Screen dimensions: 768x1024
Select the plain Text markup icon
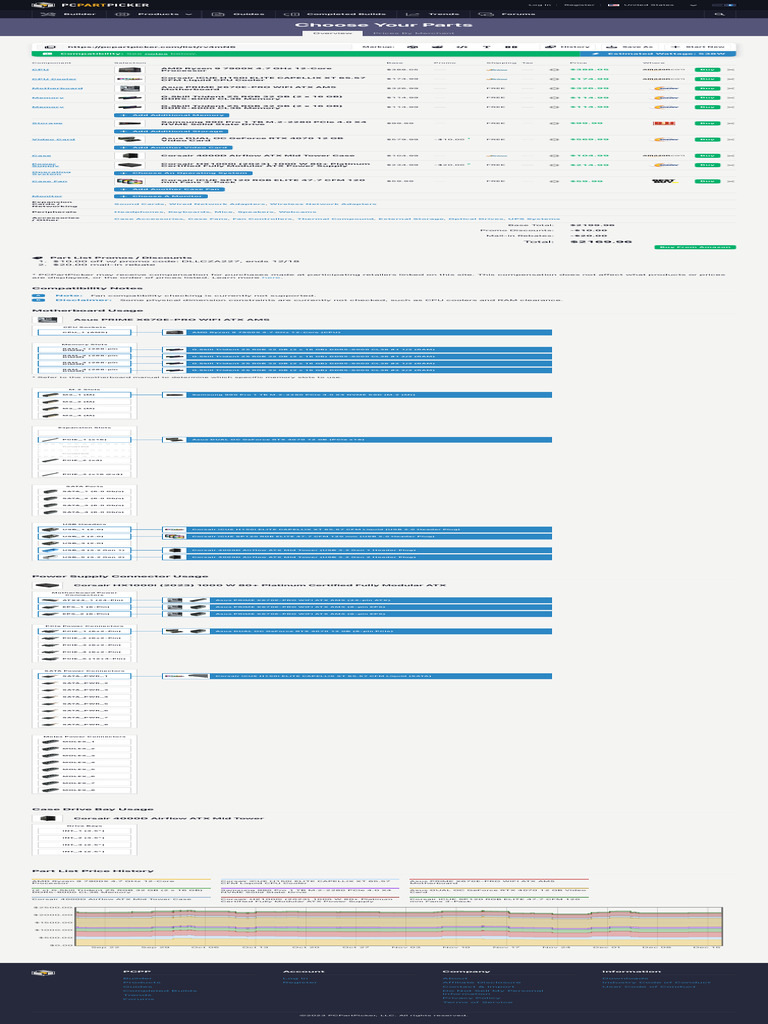click(x=486, y=46)
